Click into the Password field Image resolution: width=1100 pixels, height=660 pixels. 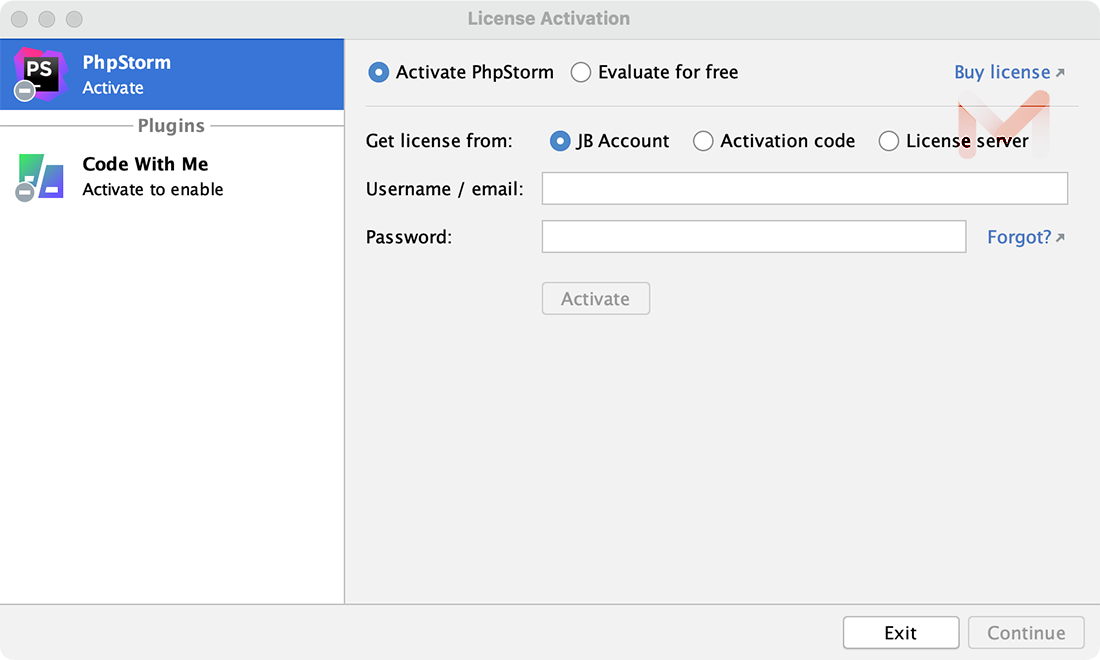753,237
